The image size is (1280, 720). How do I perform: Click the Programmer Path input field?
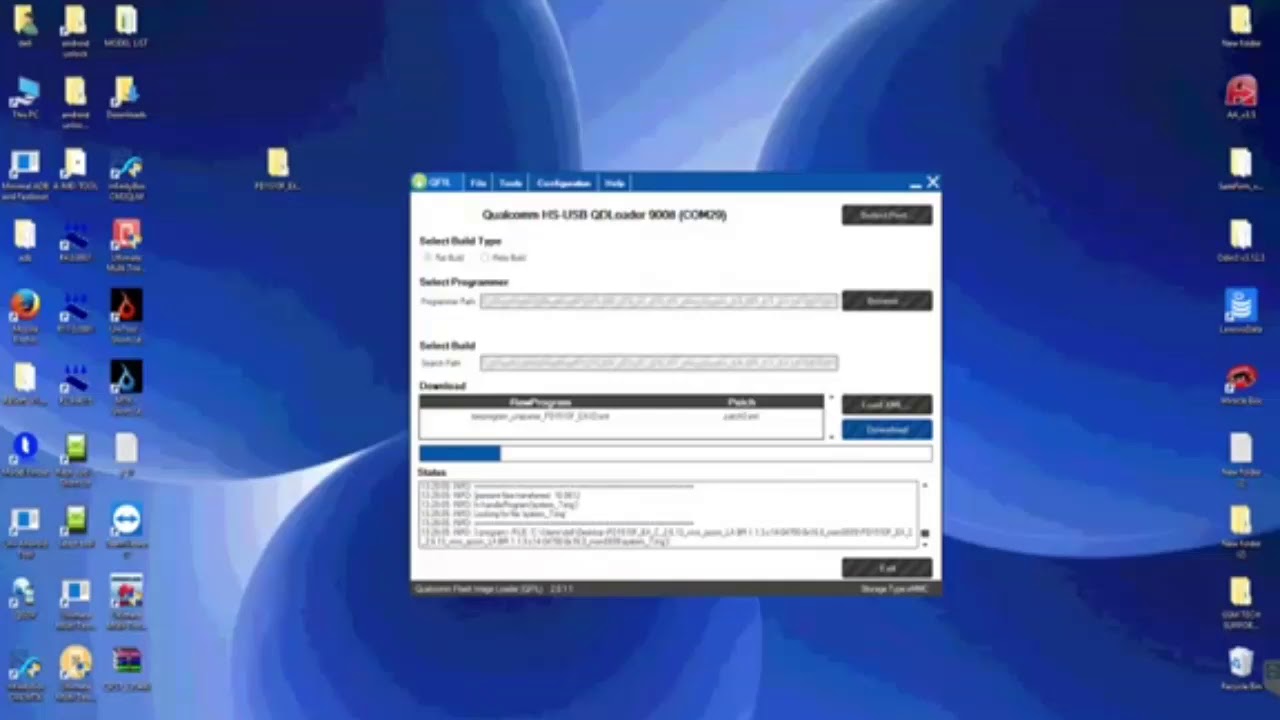click(x=659, y=301)
